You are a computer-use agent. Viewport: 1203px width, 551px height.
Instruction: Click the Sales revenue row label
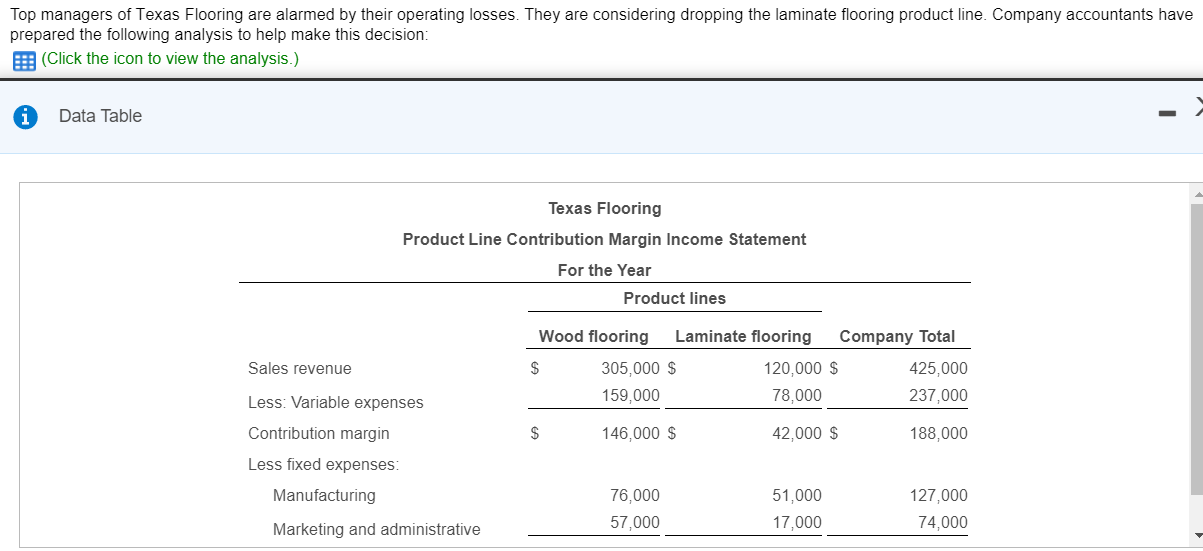pos(300,368)
